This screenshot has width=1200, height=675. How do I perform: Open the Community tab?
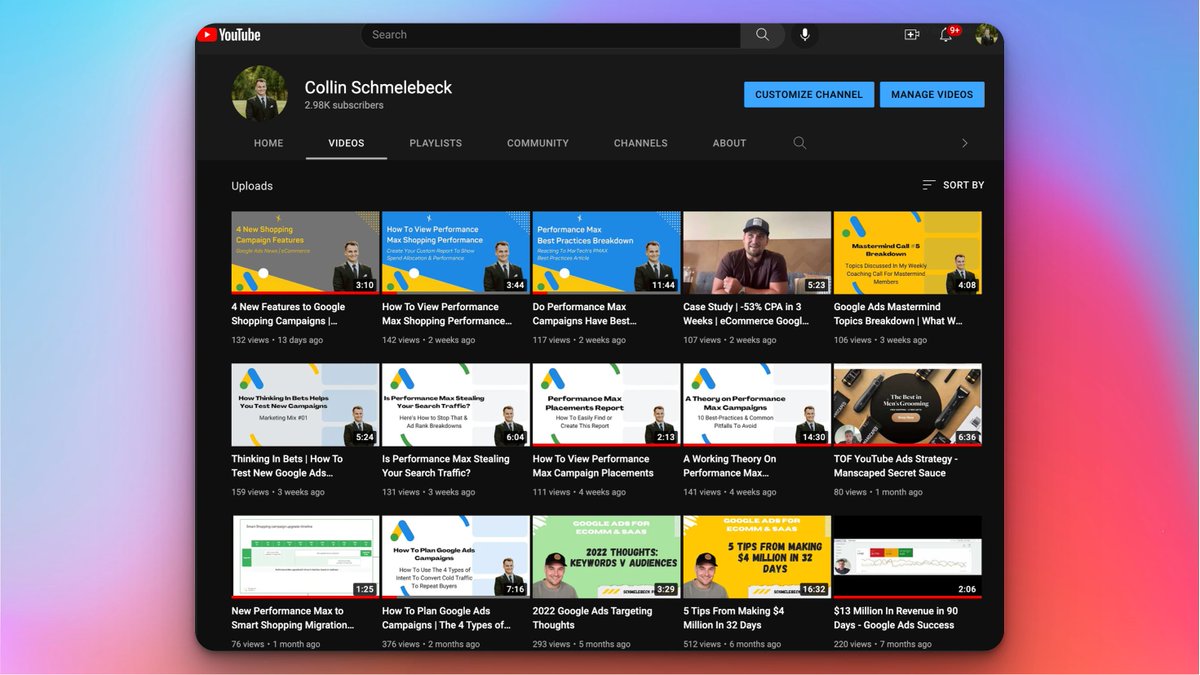(x=538, y=143)
